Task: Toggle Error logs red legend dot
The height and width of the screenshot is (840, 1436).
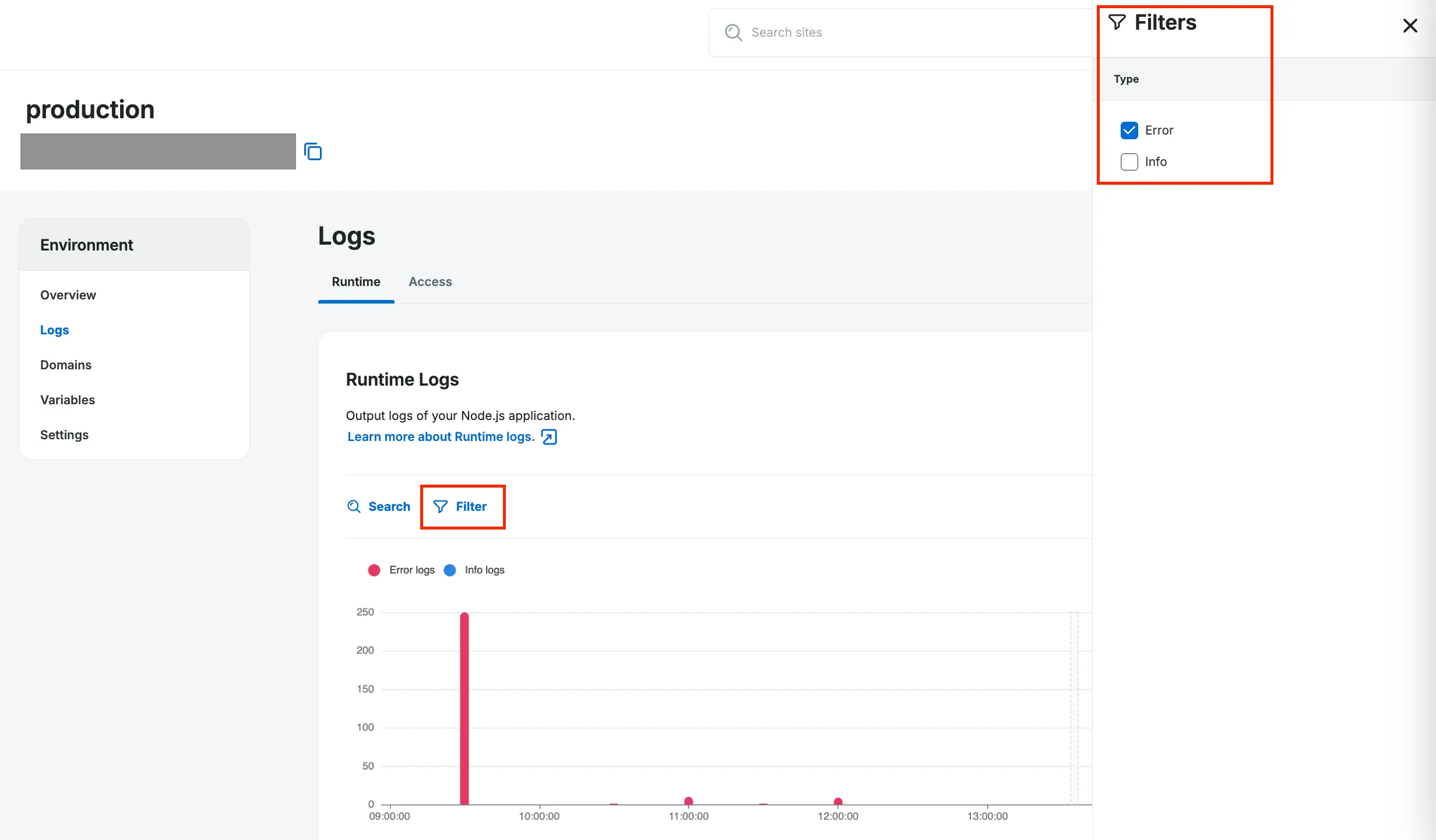Action: coord(374,570)
